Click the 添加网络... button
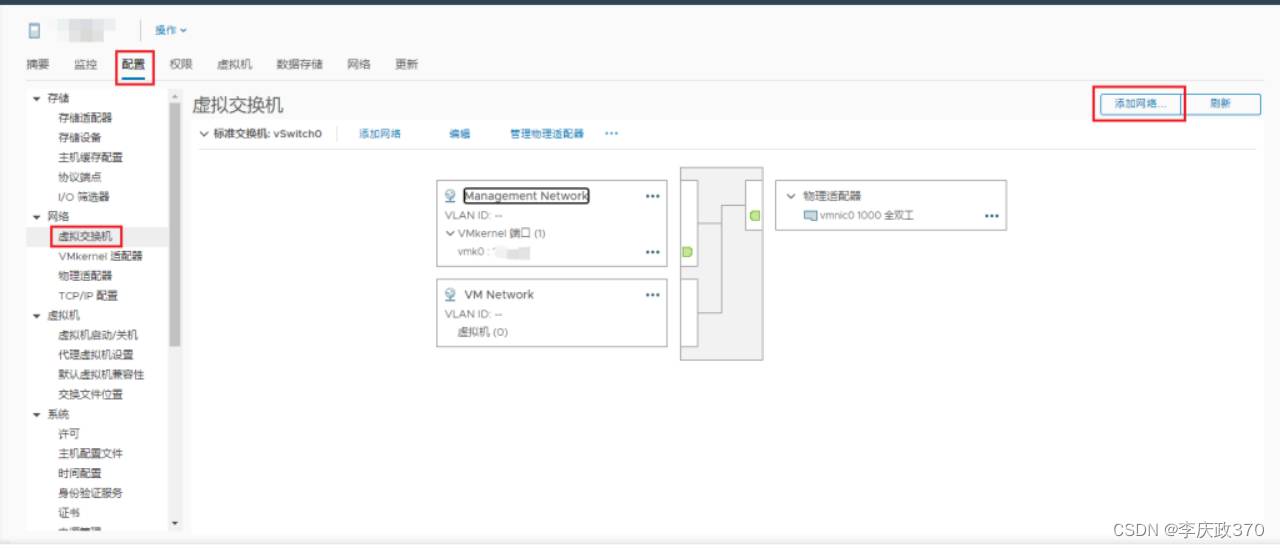1280x548 pixels. 1139,104
